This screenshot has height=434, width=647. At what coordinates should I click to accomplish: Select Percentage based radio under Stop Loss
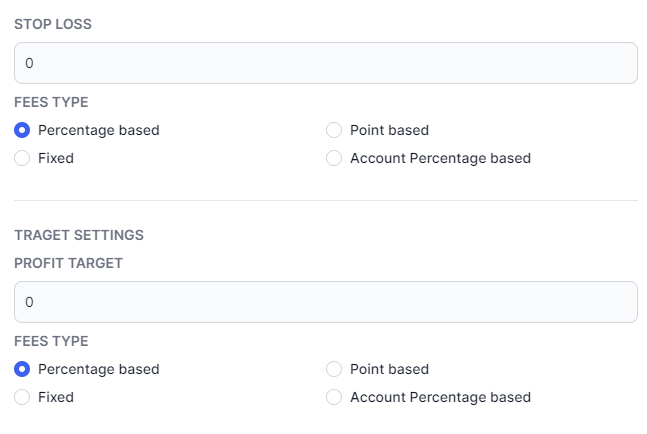pos(22,130)
